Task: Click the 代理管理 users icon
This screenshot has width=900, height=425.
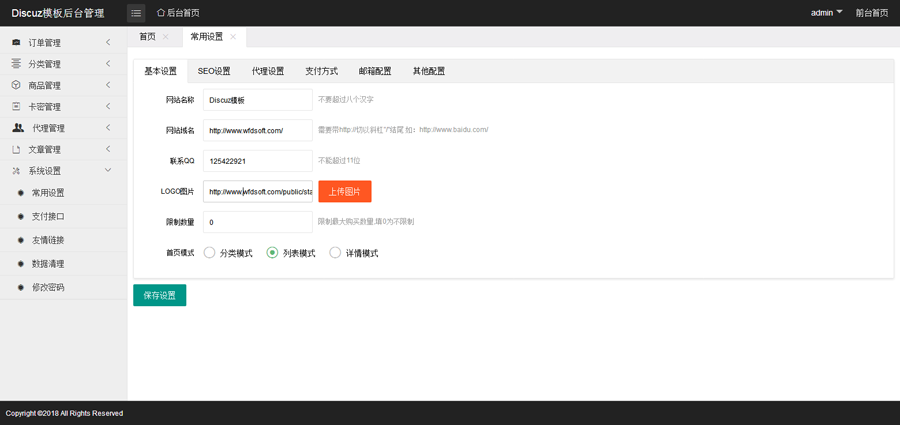Action: (18, 128)
